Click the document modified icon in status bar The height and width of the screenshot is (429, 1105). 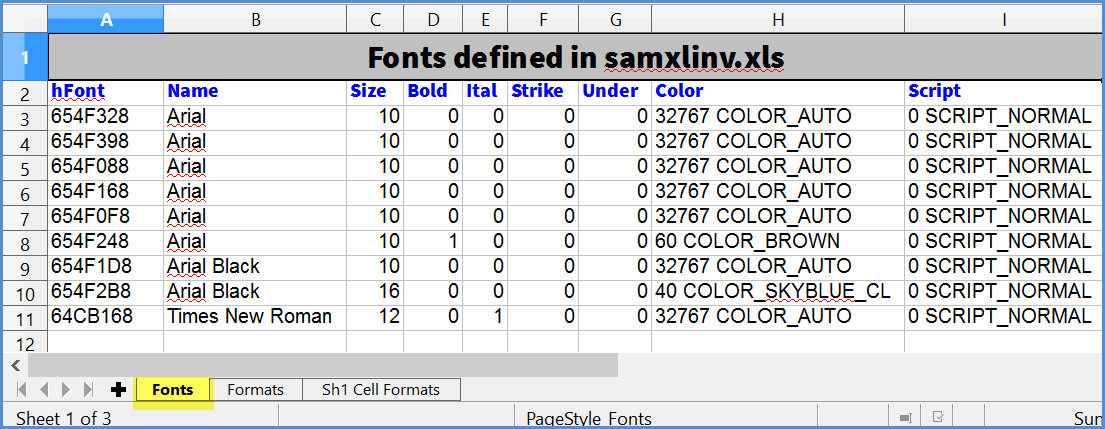pos(938,418)
